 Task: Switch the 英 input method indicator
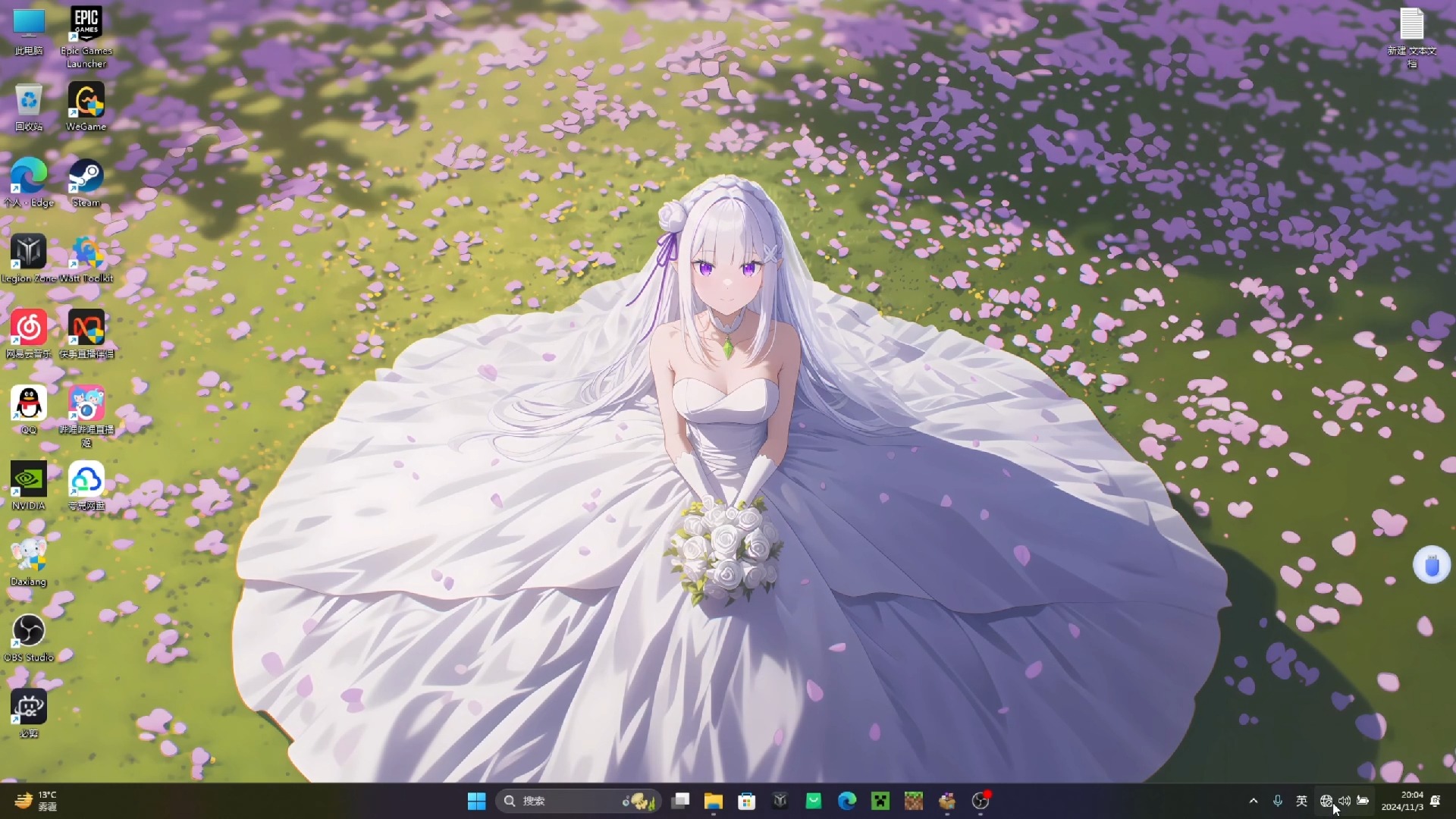tap(1302, 801)
